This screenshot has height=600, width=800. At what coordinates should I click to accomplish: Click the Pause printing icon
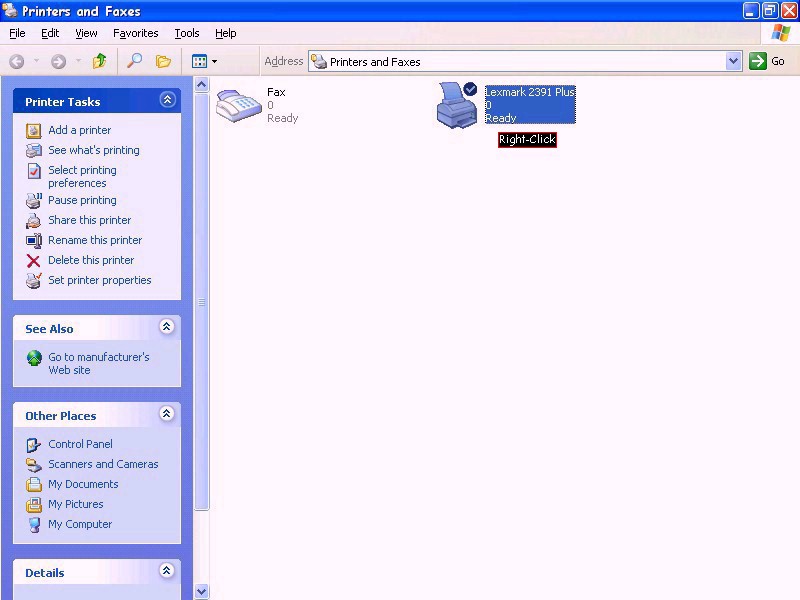tap(34, 201)
